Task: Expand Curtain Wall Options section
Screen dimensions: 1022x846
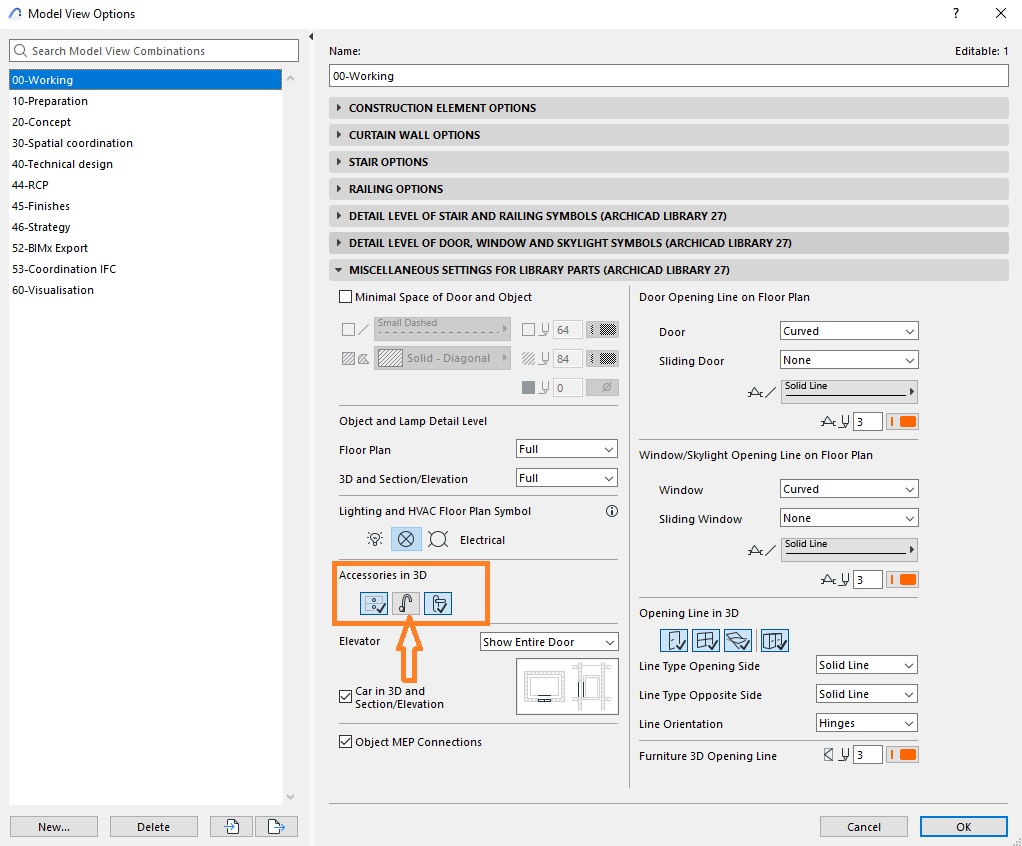Action: tap(669, 135)
